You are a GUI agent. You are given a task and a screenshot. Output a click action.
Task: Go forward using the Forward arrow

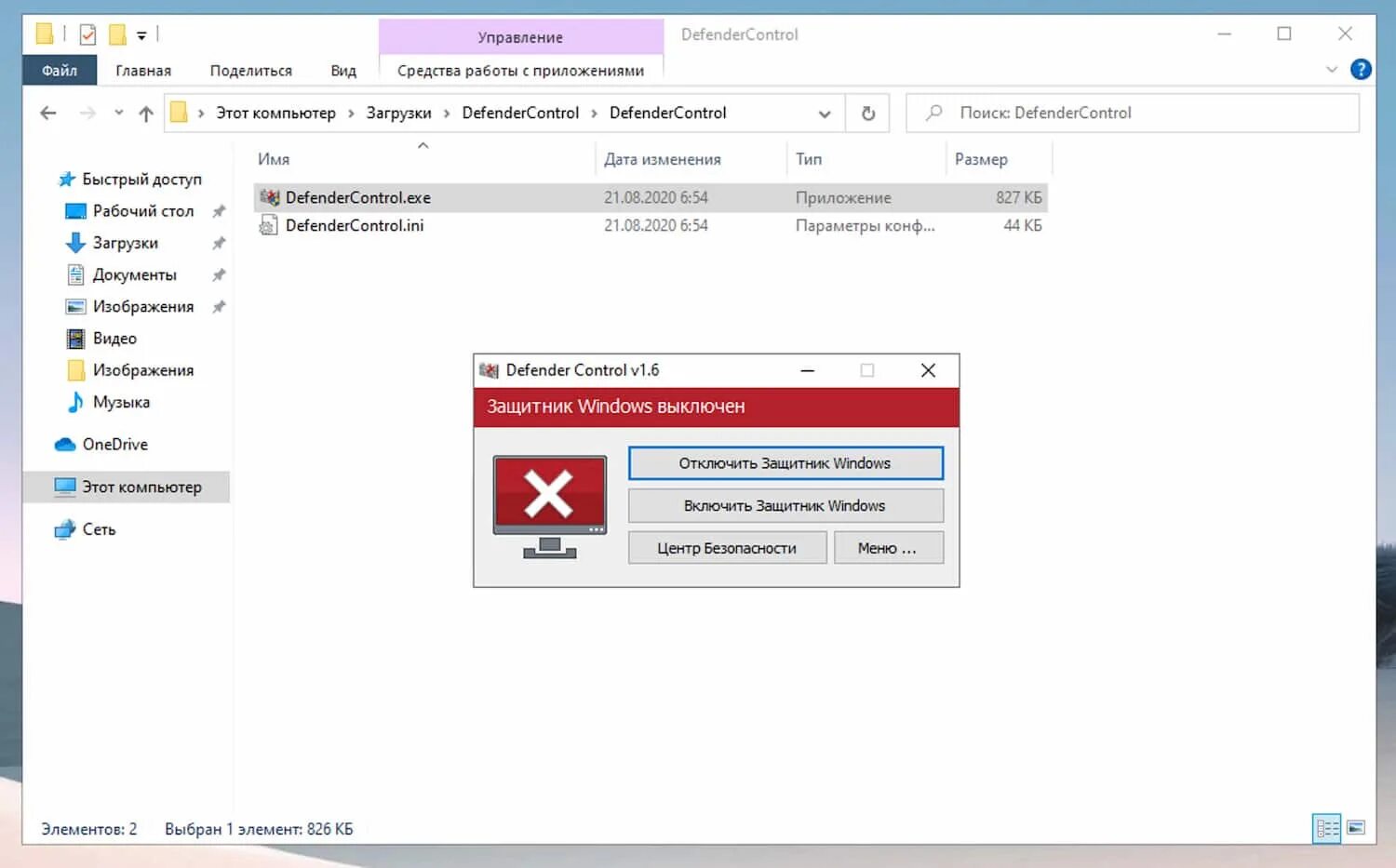coord(87,114)
